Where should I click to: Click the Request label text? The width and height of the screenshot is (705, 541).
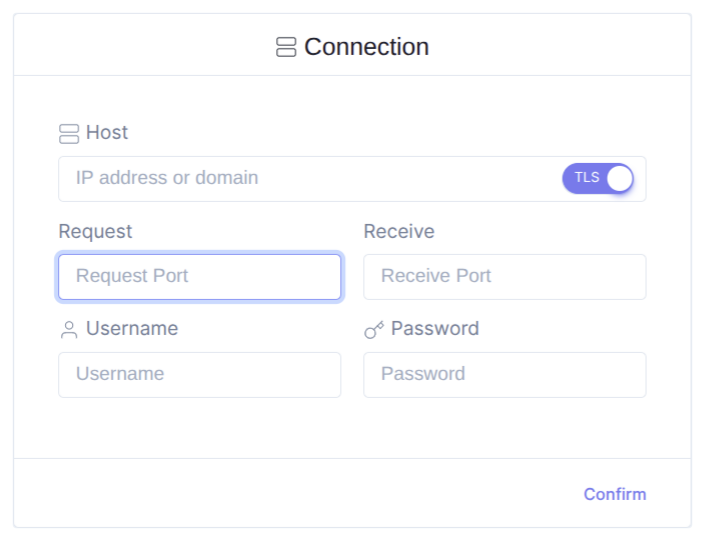pyautogui.click(x=95, y=231)
